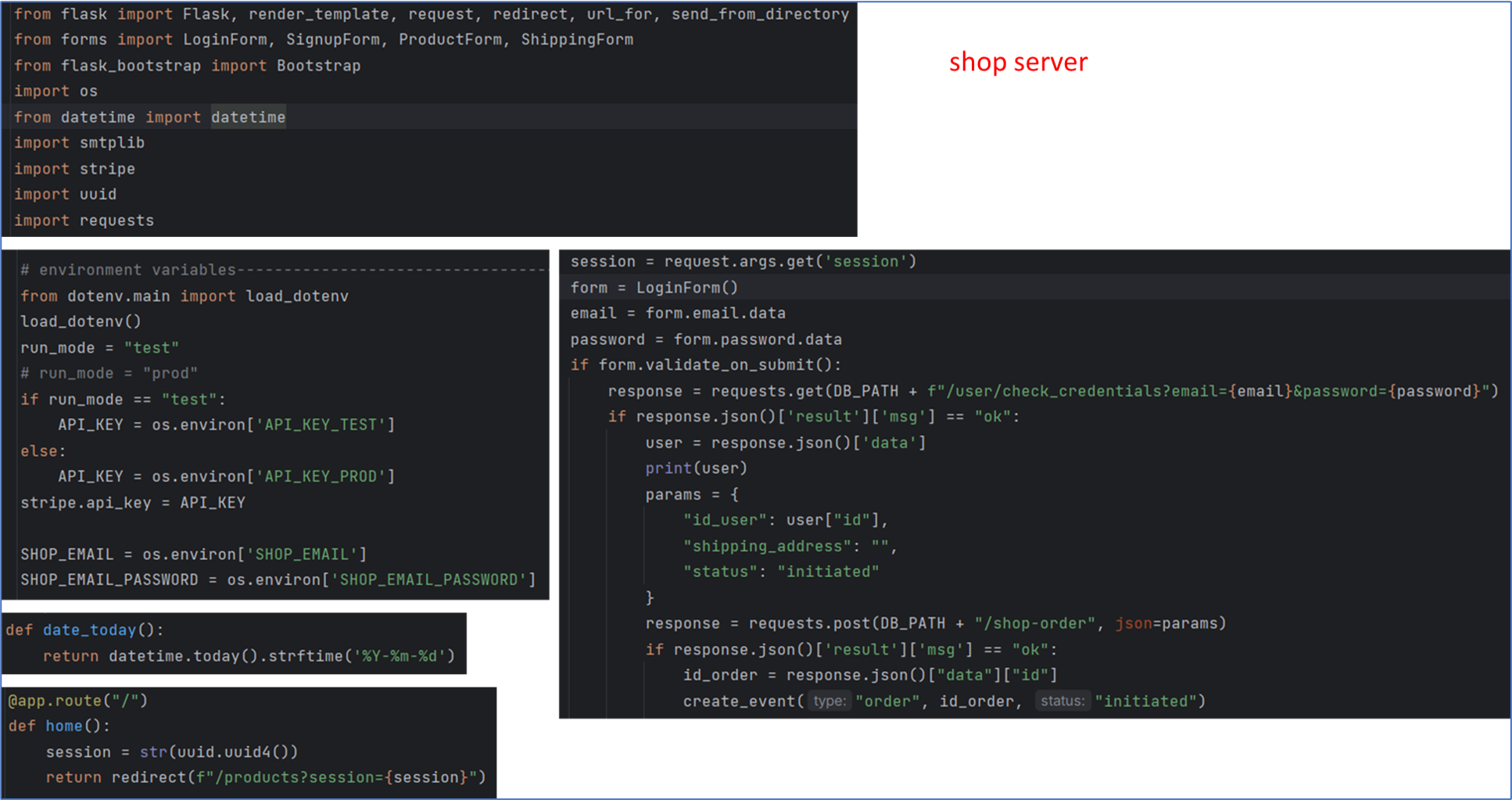Click the 'def home():' definition line
This screenshot has height=800, width=1512.
[59, 726]
